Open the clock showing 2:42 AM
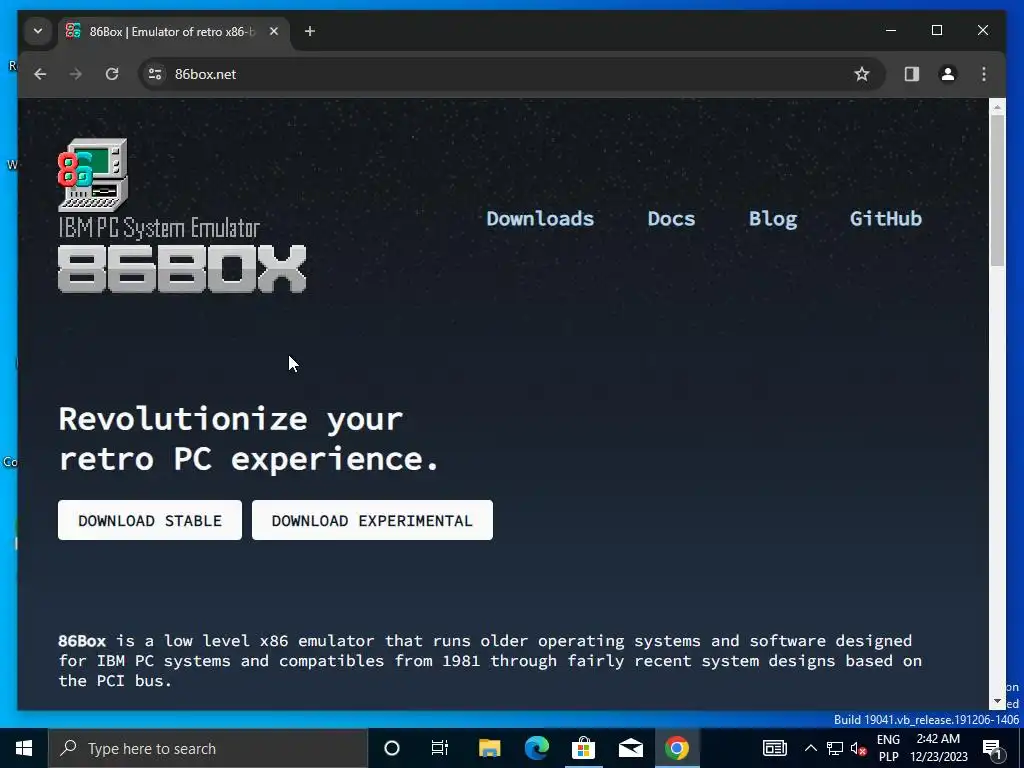Viewport: 1024px width, 768px height. click(938, 748)
